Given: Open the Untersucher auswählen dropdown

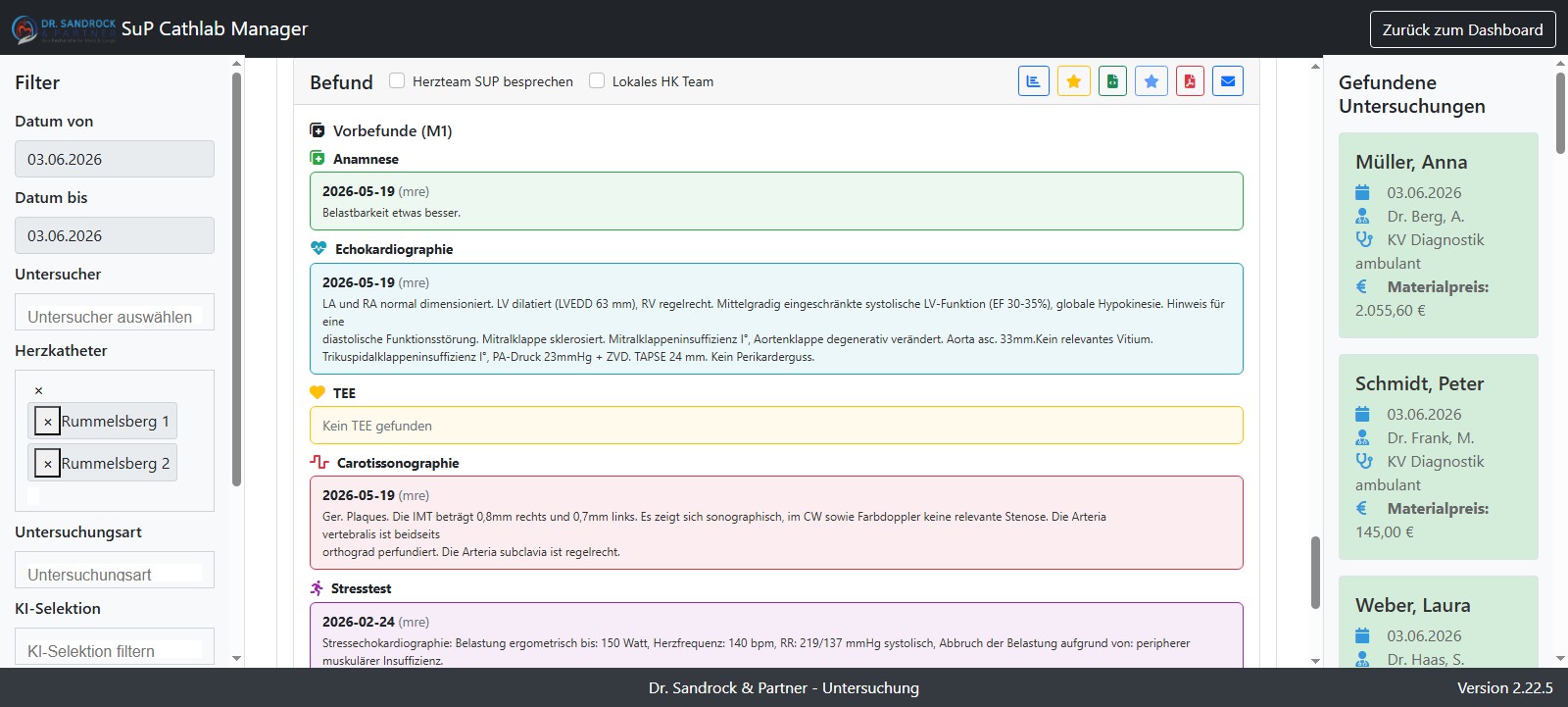Looking at the screenshot, I should pyautogui.click(x=115, y=313).
